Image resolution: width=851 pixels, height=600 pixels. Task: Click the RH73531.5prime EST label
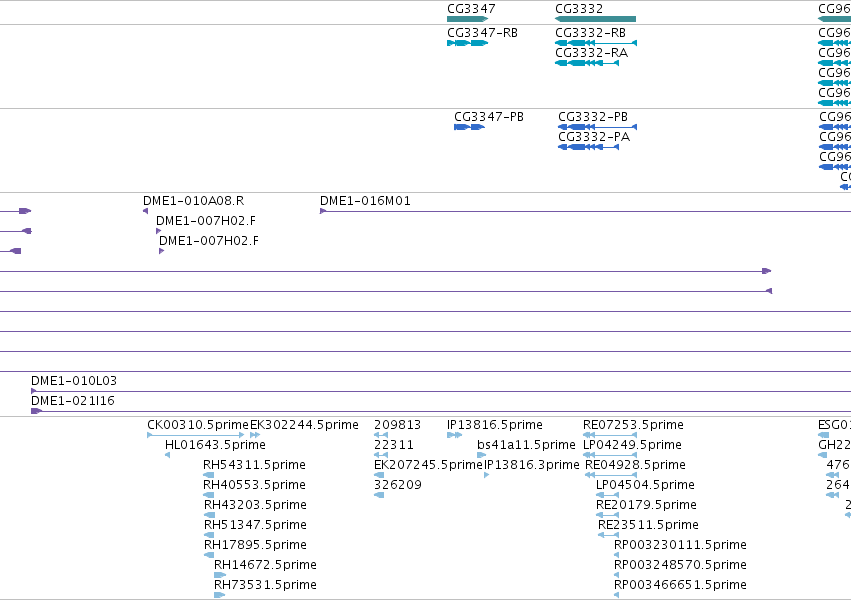click(265, 585)
